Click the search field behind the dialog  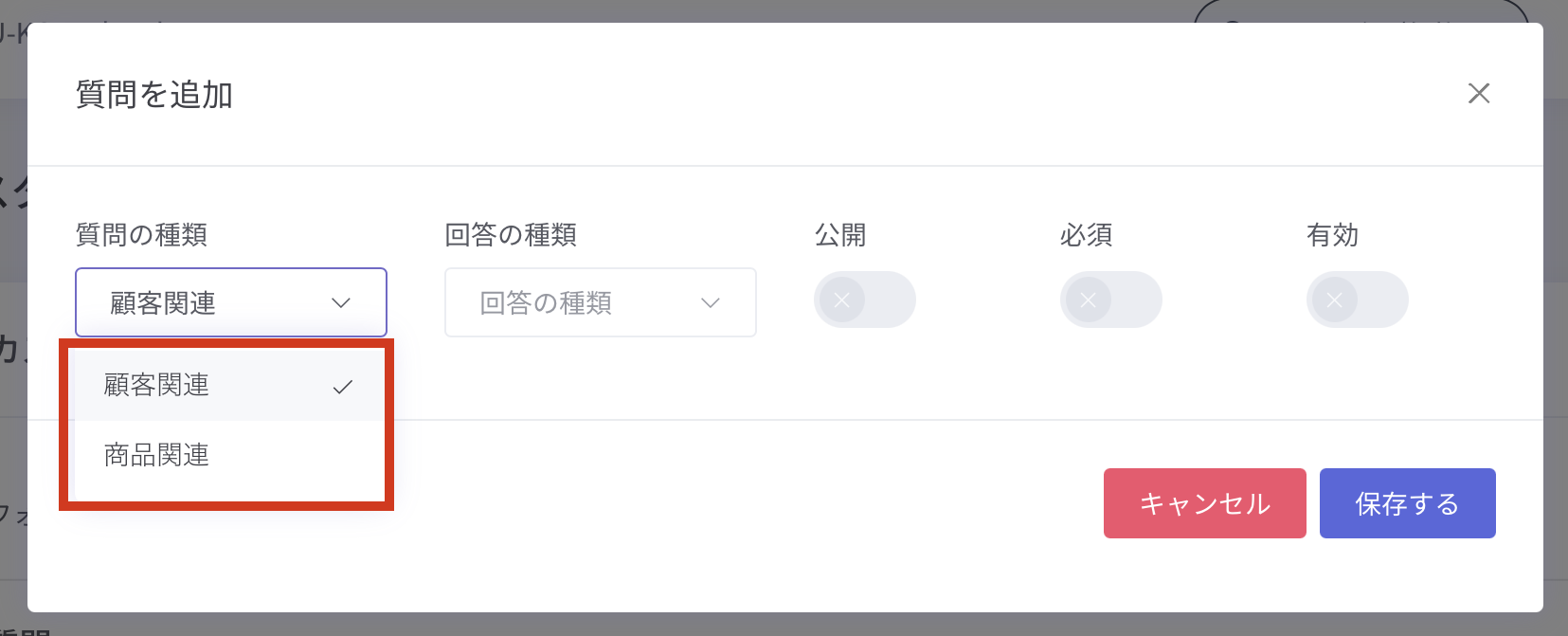tap(1360, 11)
